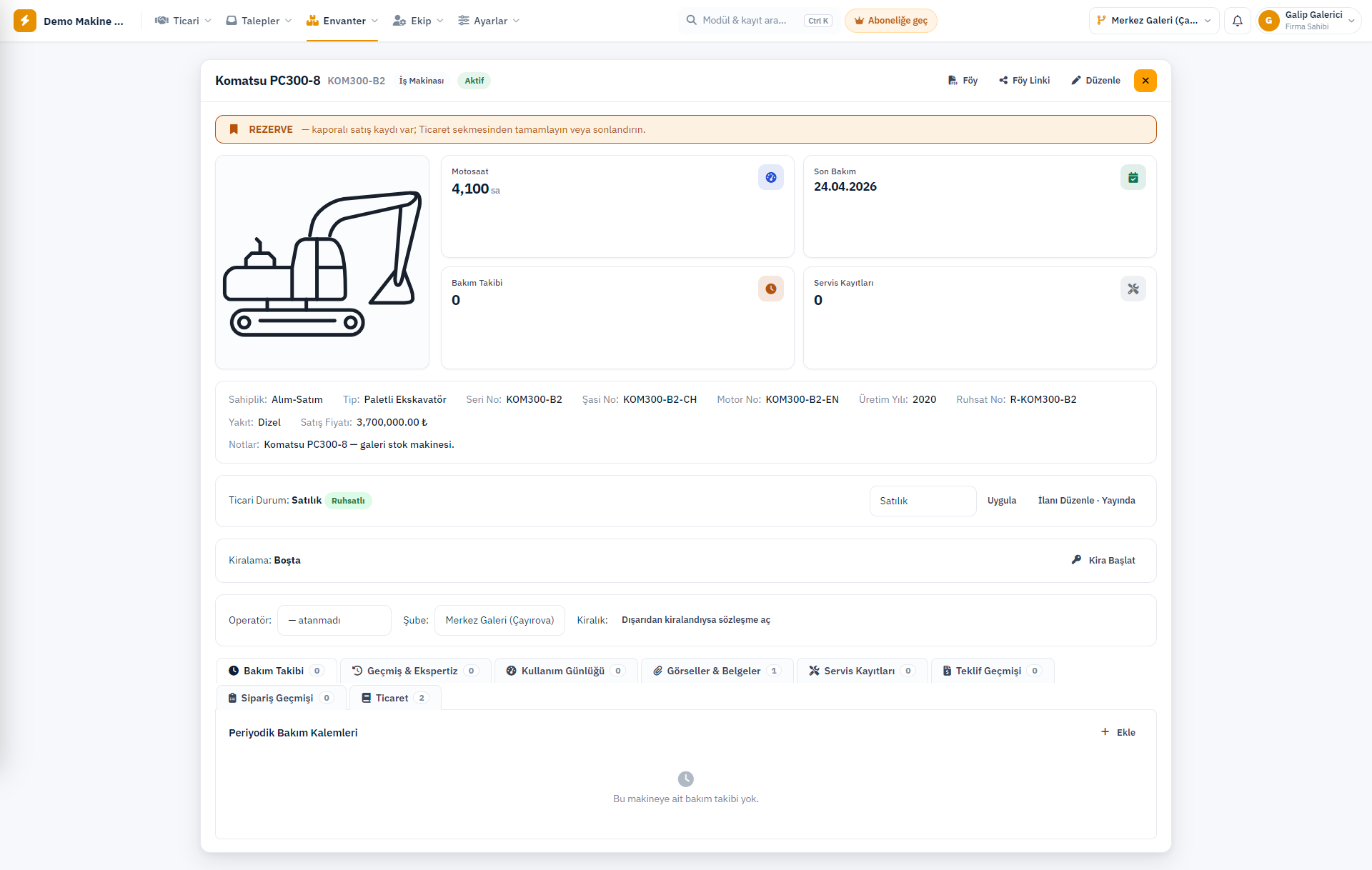Open the Ticari menu
Image resolution: width=1372 pixels, height=870 pixels.
[183, 21]
